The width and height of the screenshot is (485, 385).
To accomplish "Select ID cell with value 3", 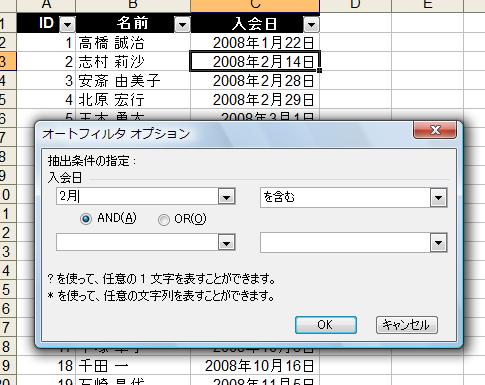I will (x=46, y=80).
